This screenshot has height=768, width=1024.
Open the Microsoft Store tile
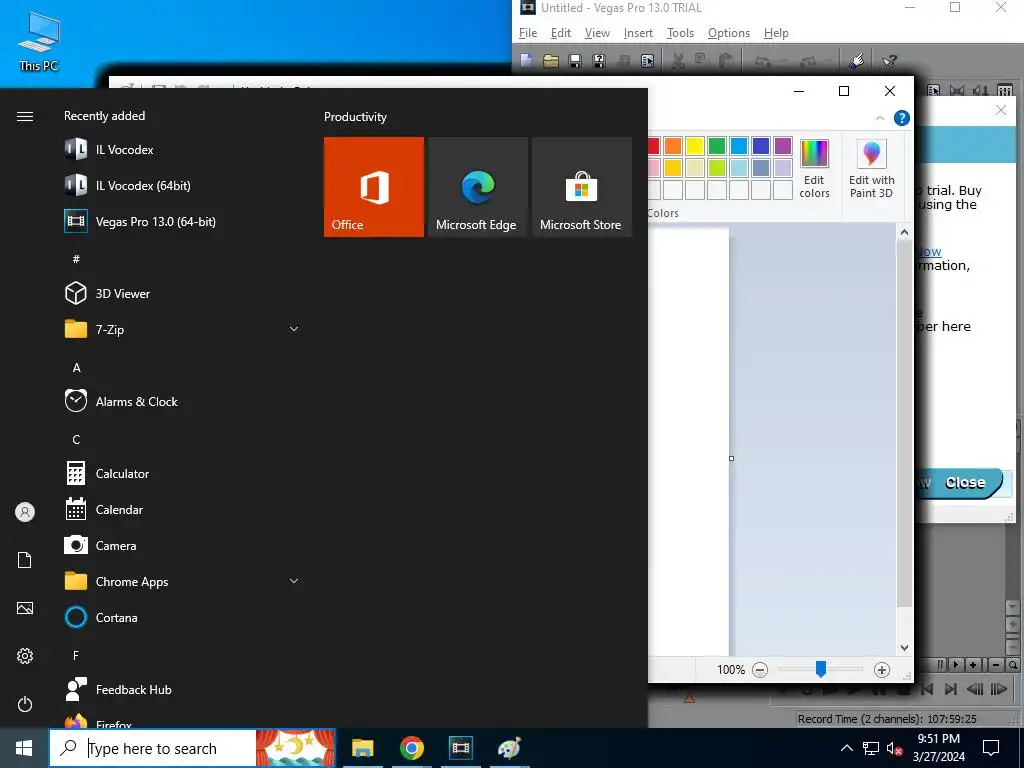click(582, 187)
